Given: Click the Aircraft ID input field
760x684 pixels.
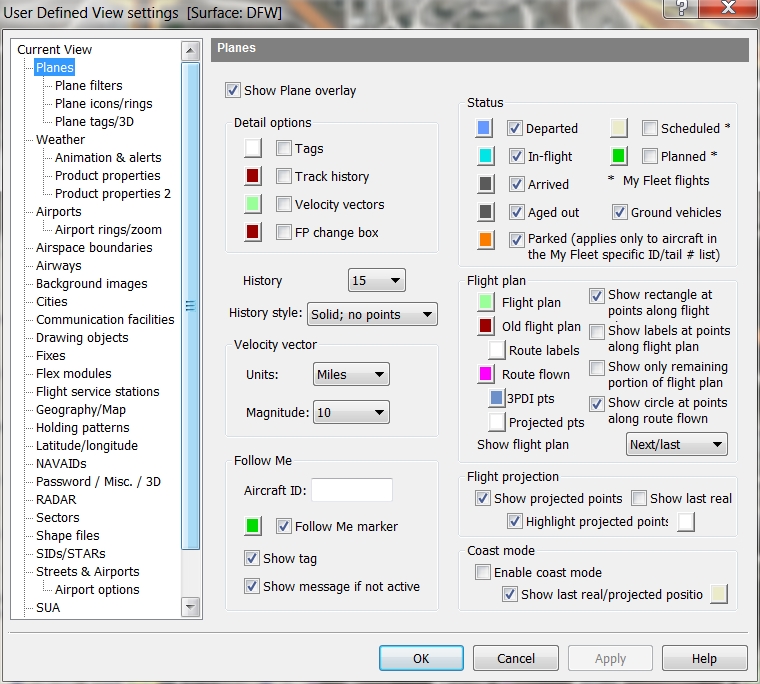Looking at the screenshot, I should point(352,490).
